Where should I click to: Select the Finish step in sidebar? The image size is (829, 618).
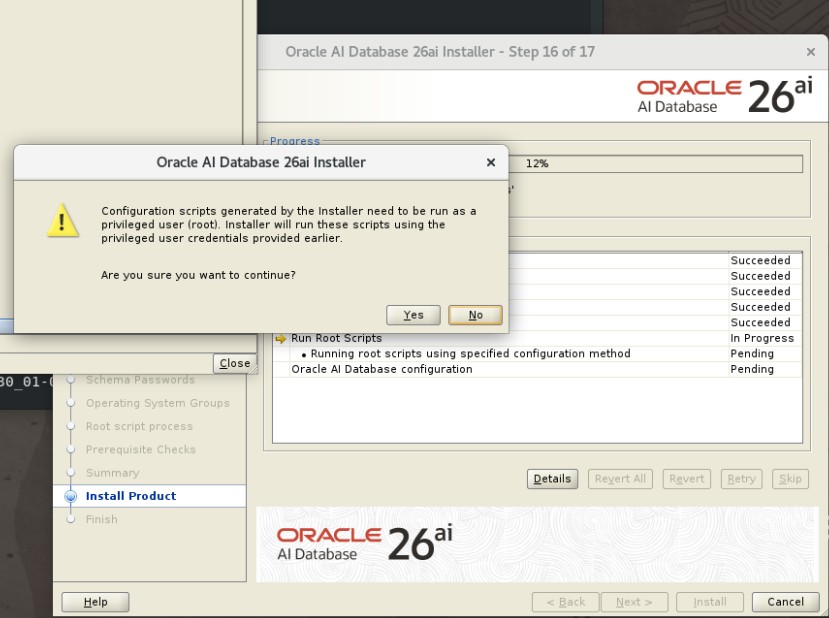(102, 519)
